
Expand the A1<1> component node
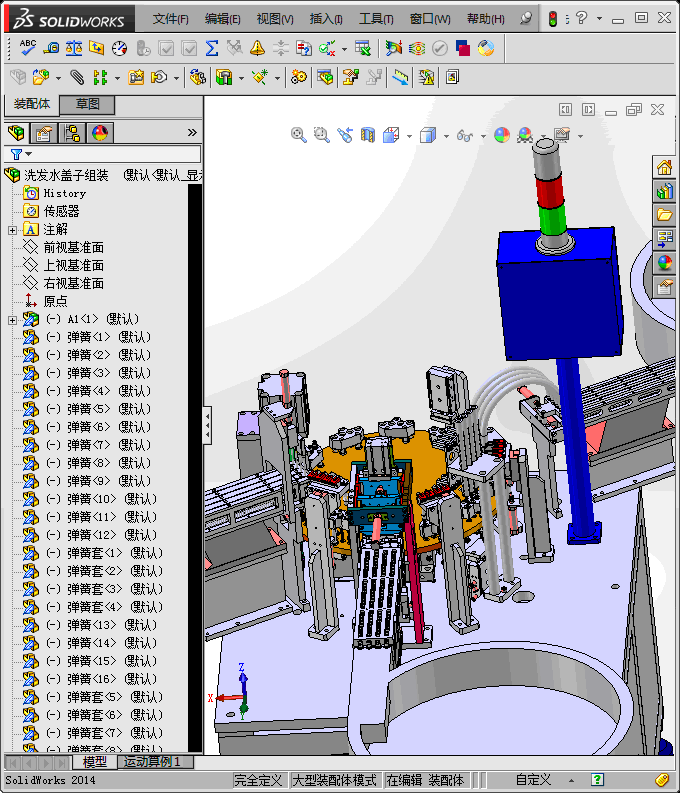click(x=13, y=320)
